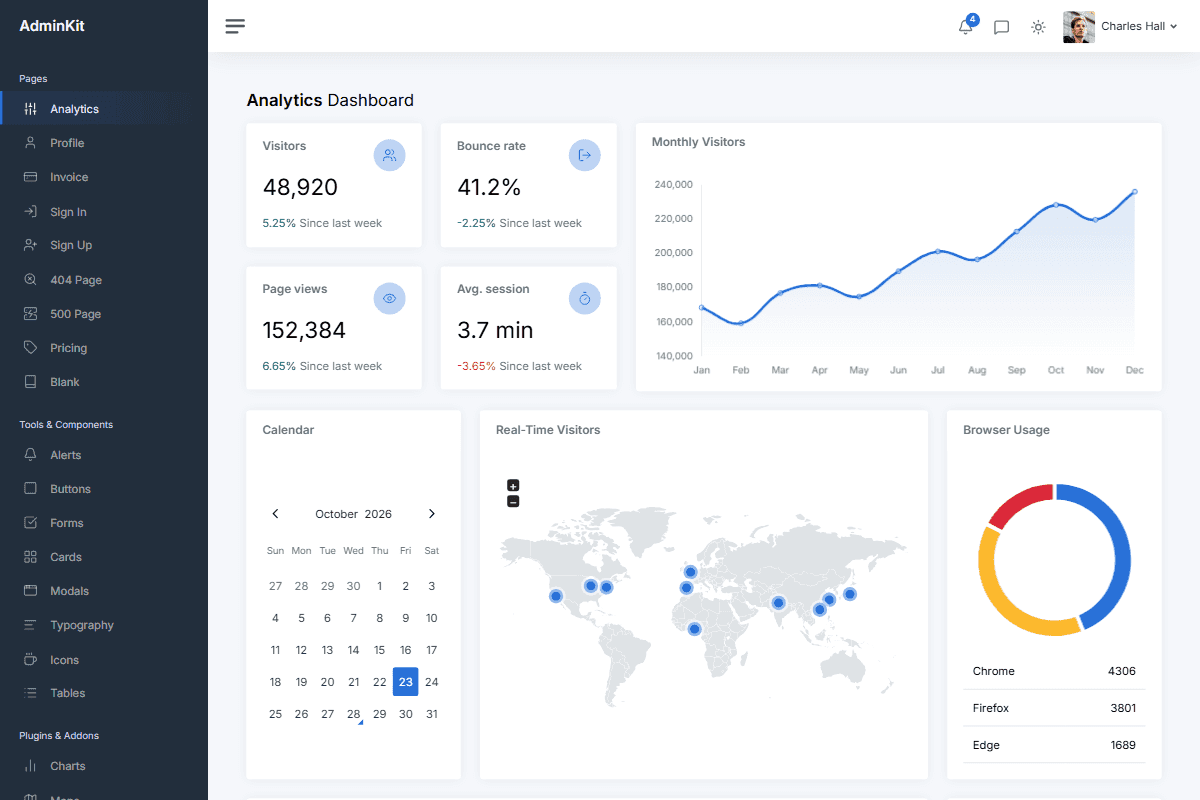Screen dimensions: 1200x800
Task: Toggle the sidebar hamburger menu
Action: pos(235,26)
